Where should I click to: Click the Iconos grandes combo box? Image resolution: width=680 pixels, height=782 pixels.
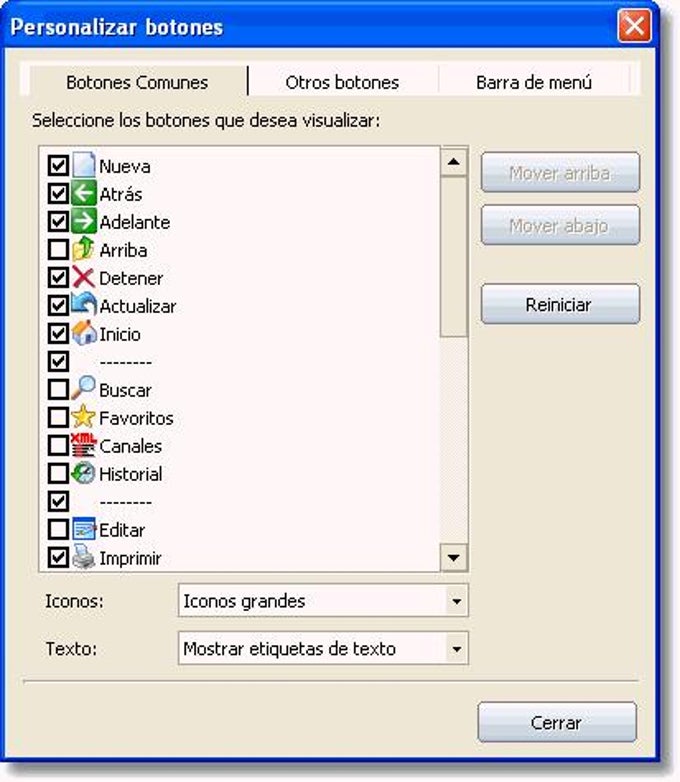[x=323, y=601]
